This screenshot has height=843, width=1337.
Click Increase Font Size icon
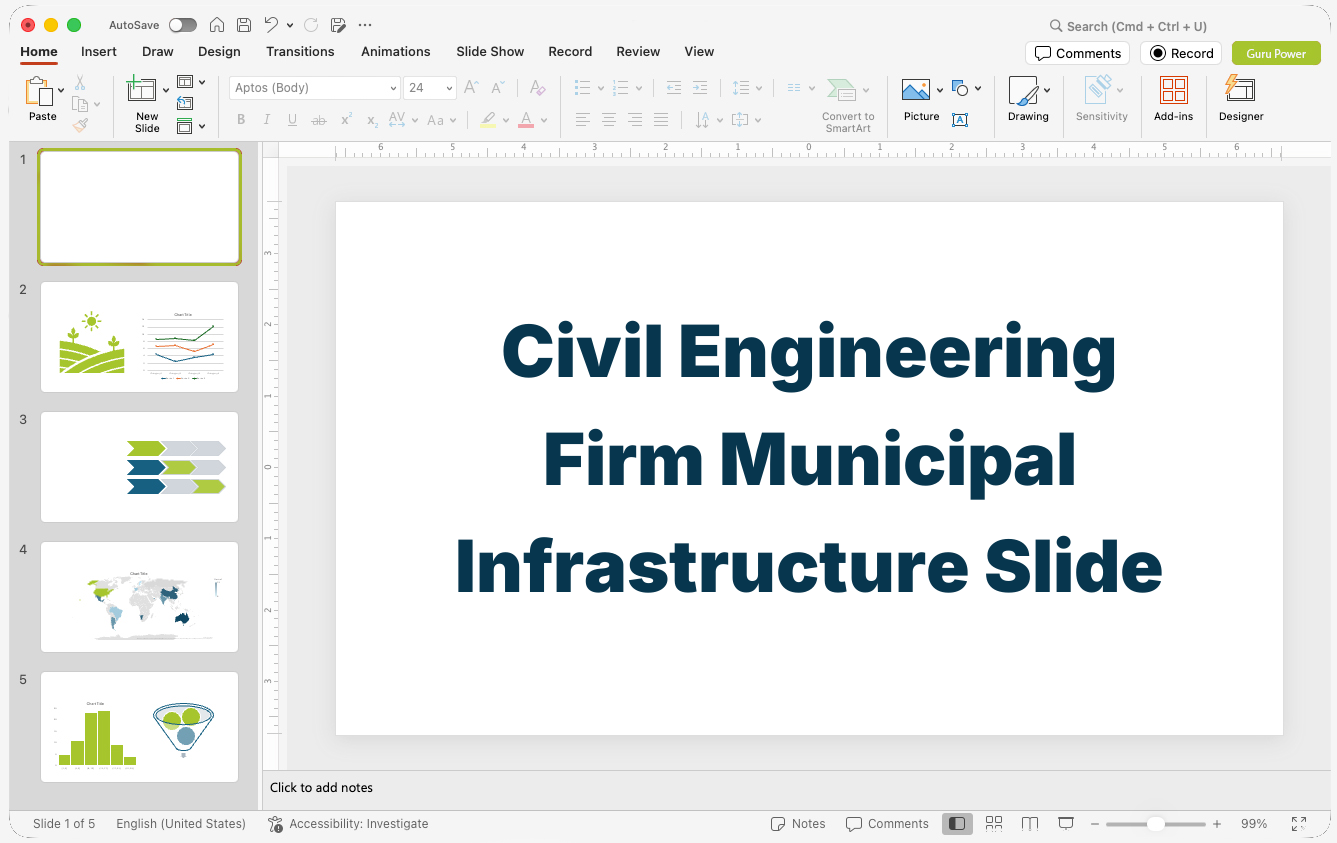click(472, 88)
